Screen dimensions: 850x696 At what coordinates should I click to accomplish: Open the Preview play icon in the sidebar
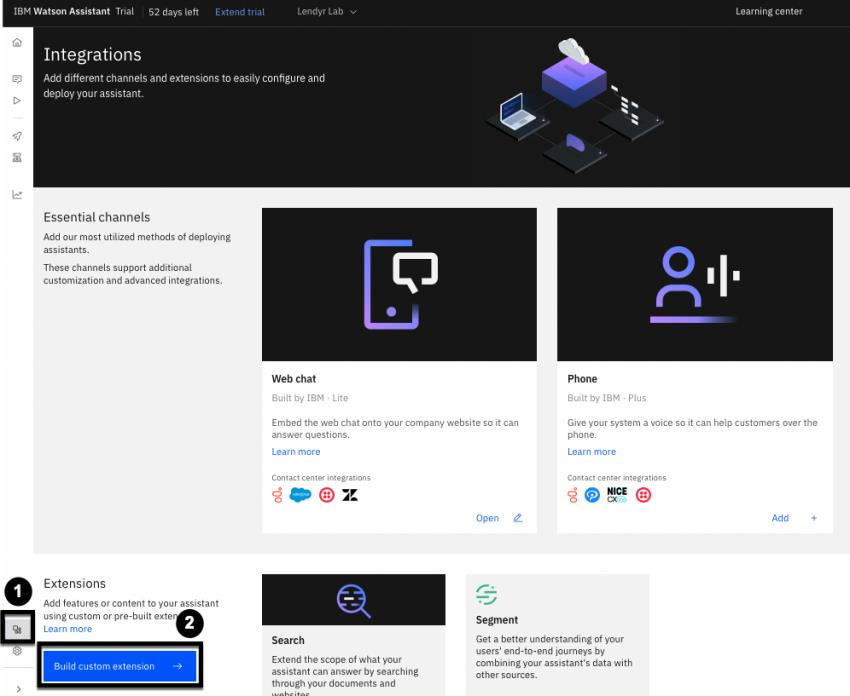(17, 100)
